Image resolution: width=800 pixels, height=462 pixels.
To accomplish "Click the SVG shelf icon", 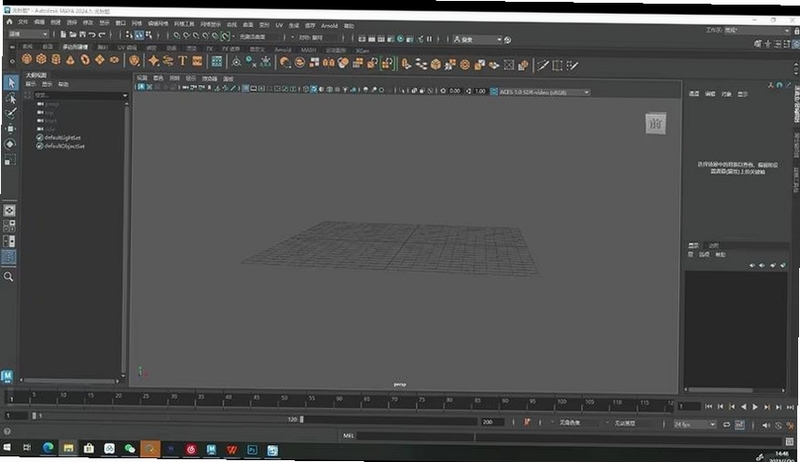I will point(197,61).
